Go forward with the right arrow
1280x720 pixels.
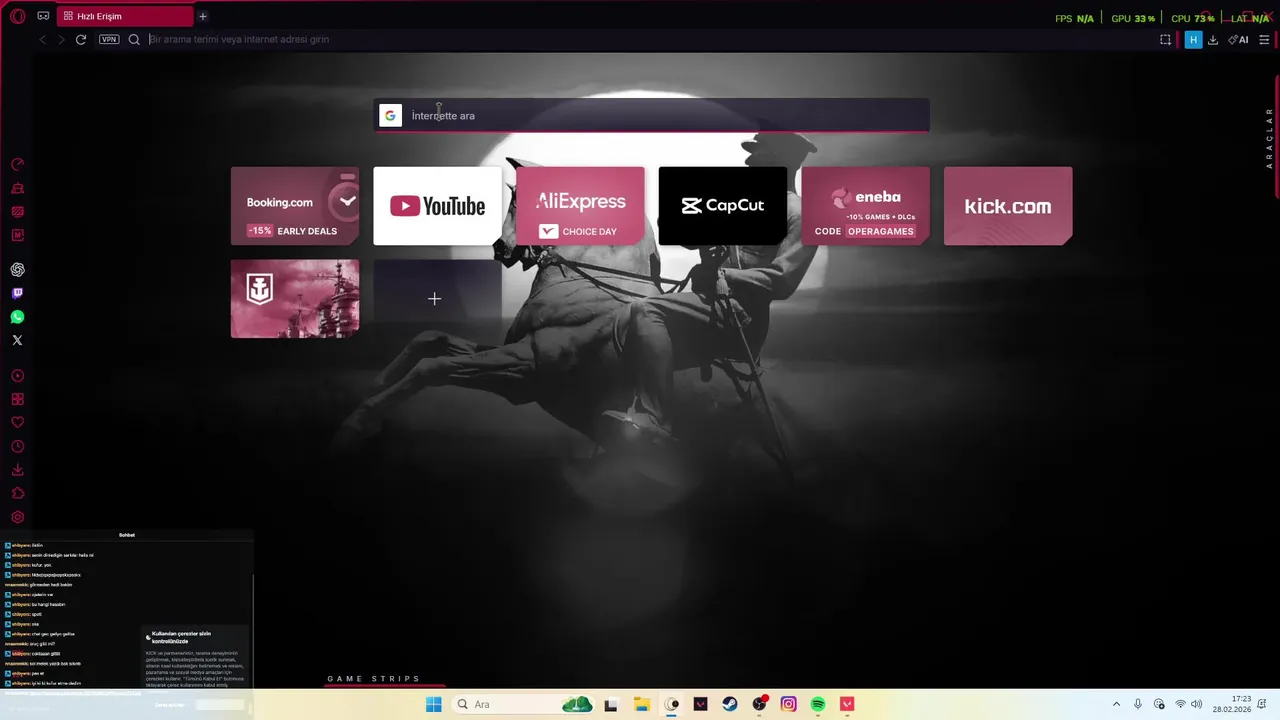(61, 40)
